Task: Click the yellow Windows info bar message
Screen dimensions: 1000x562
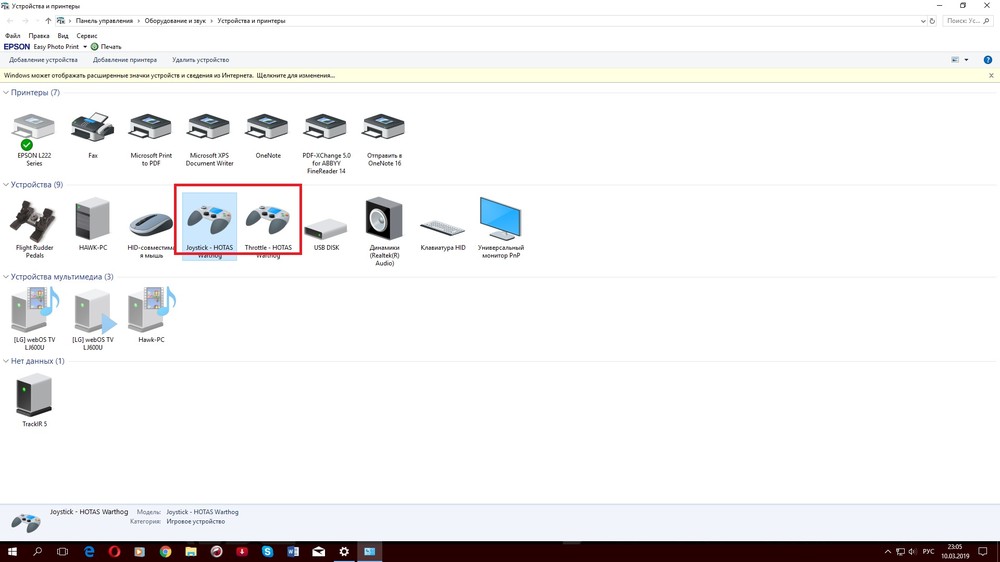Action: 169,75
